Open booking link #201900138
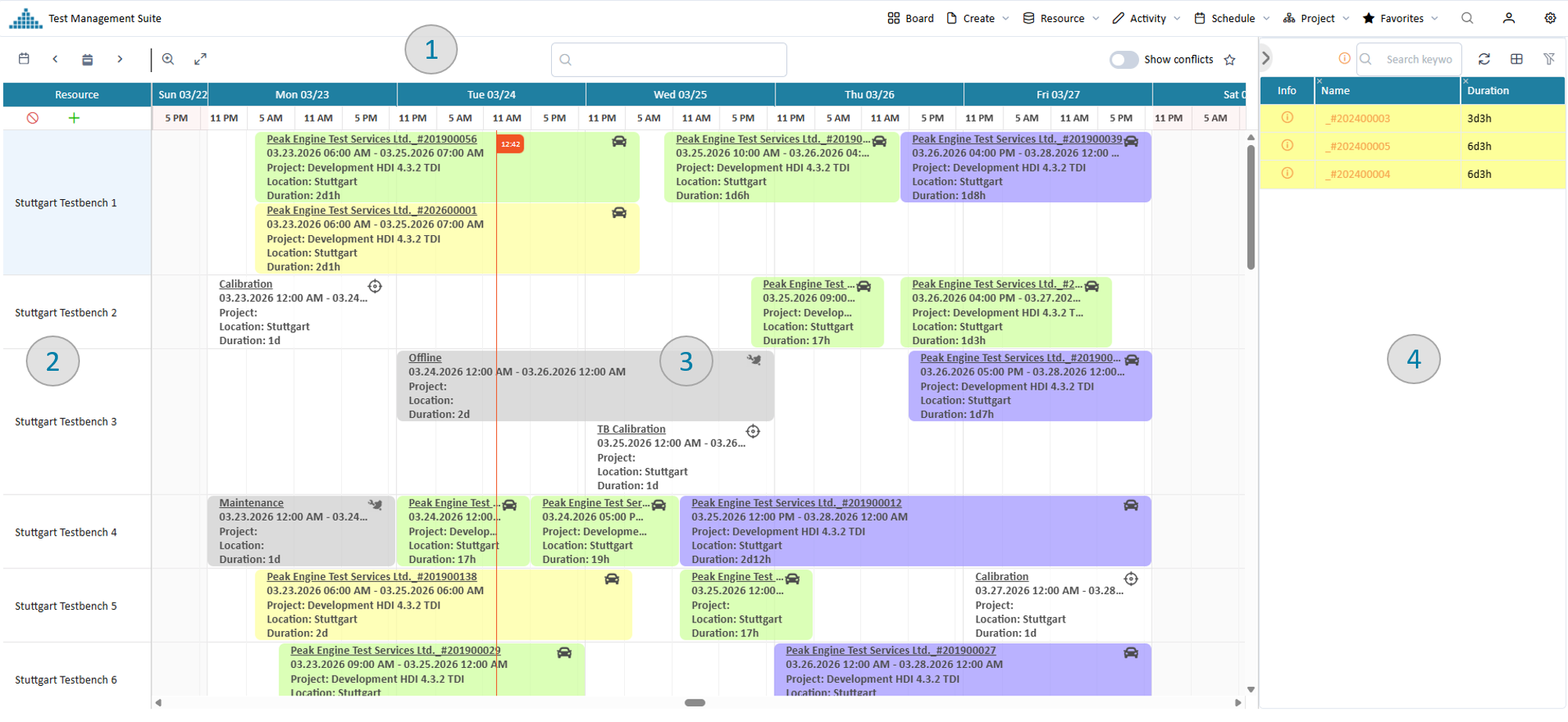 tap(372, 577)
